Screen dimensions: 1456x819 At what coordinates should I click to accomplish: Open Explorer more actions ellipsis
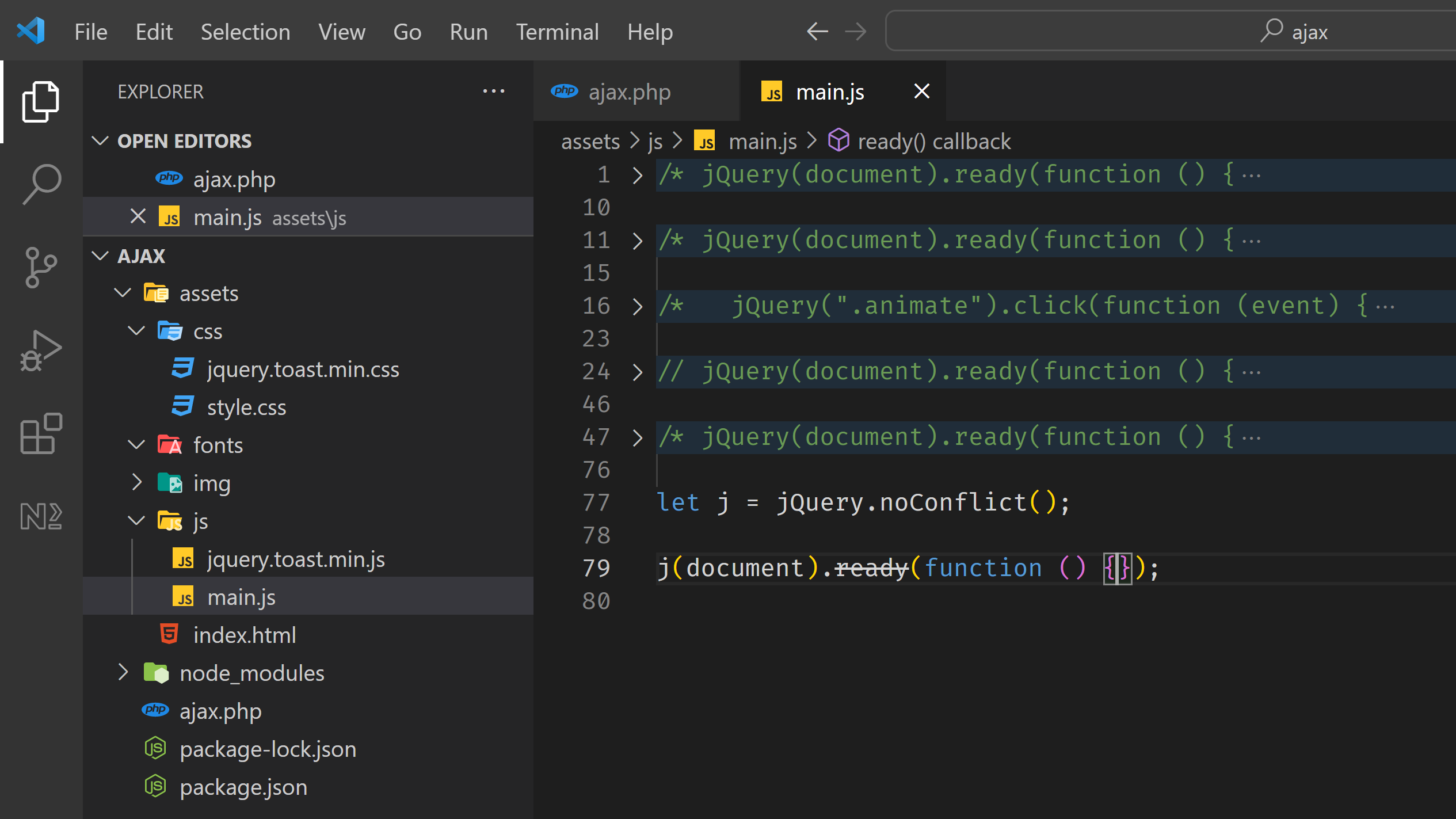click(x=494, y=92)
